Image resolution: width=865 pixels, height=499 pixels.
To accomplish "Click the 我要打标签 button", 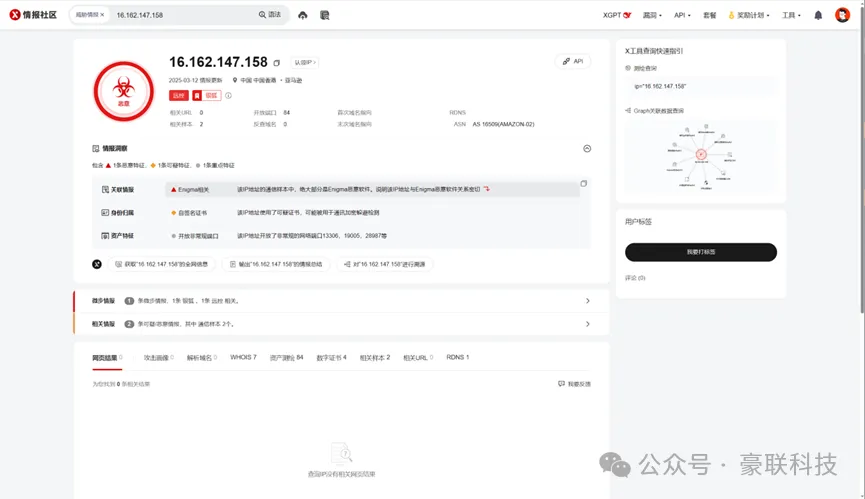I will pos(700,252).
